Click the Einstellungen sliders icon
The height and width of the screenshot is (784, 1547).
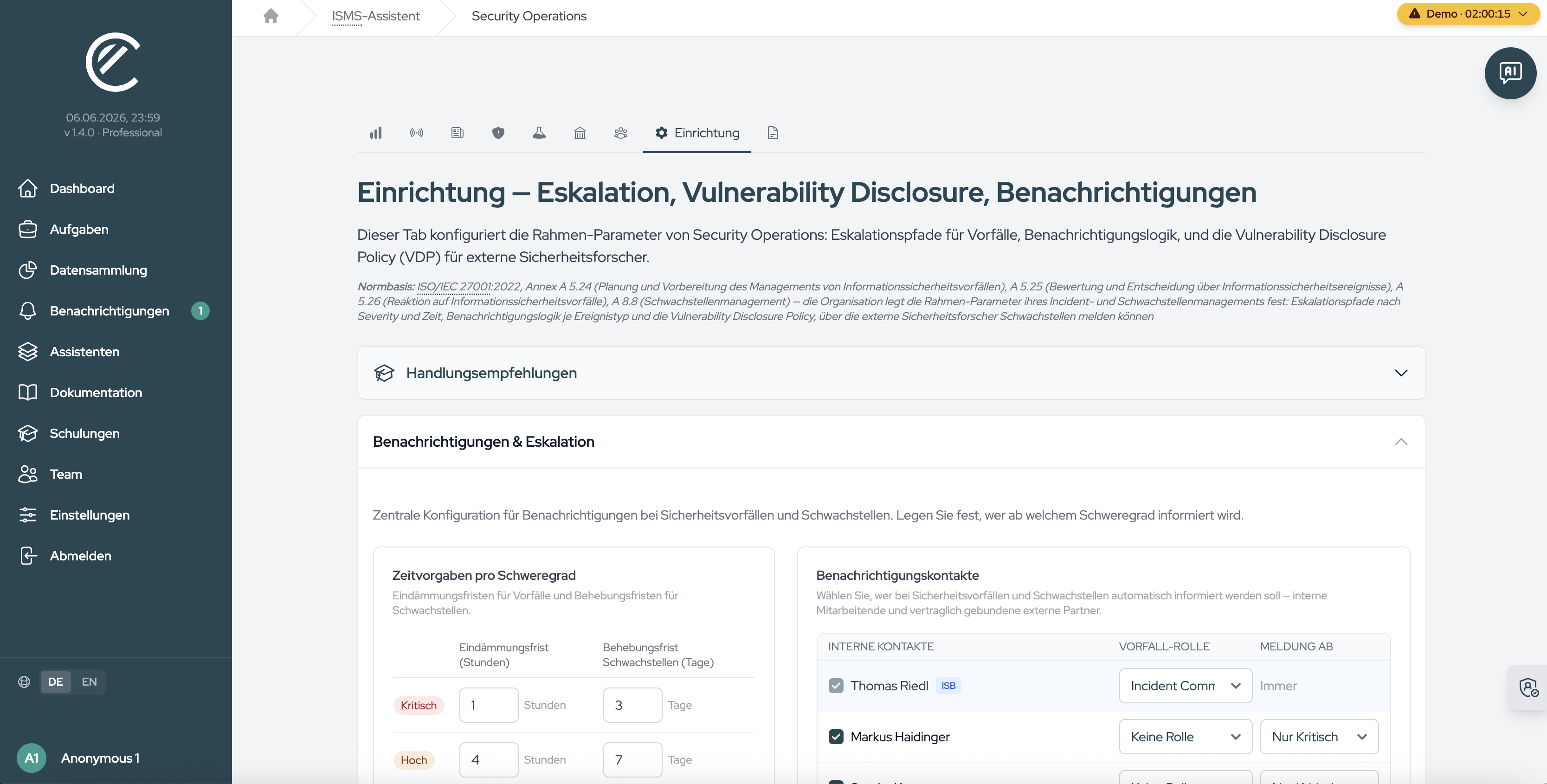coord(28,515)
